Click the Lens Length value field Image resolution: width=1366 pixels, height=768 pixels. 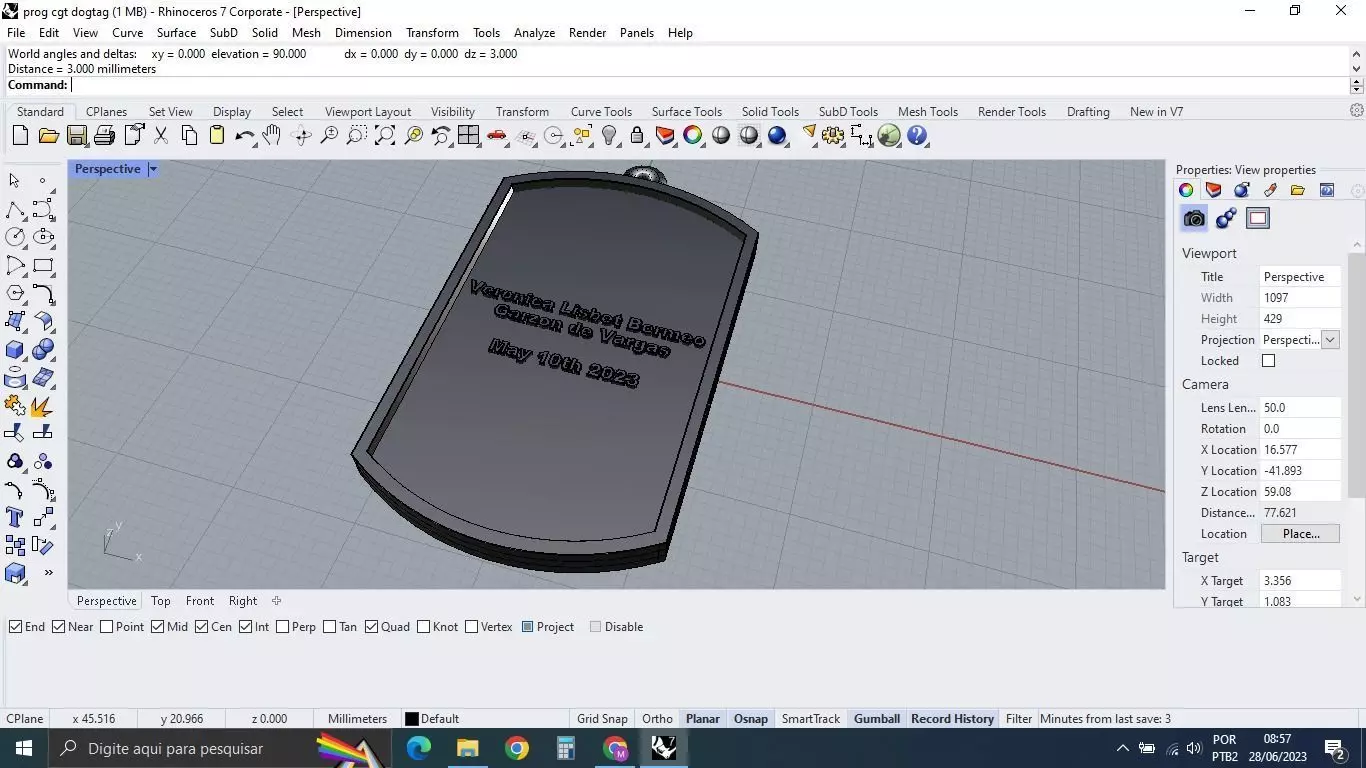click(1299, 408)
